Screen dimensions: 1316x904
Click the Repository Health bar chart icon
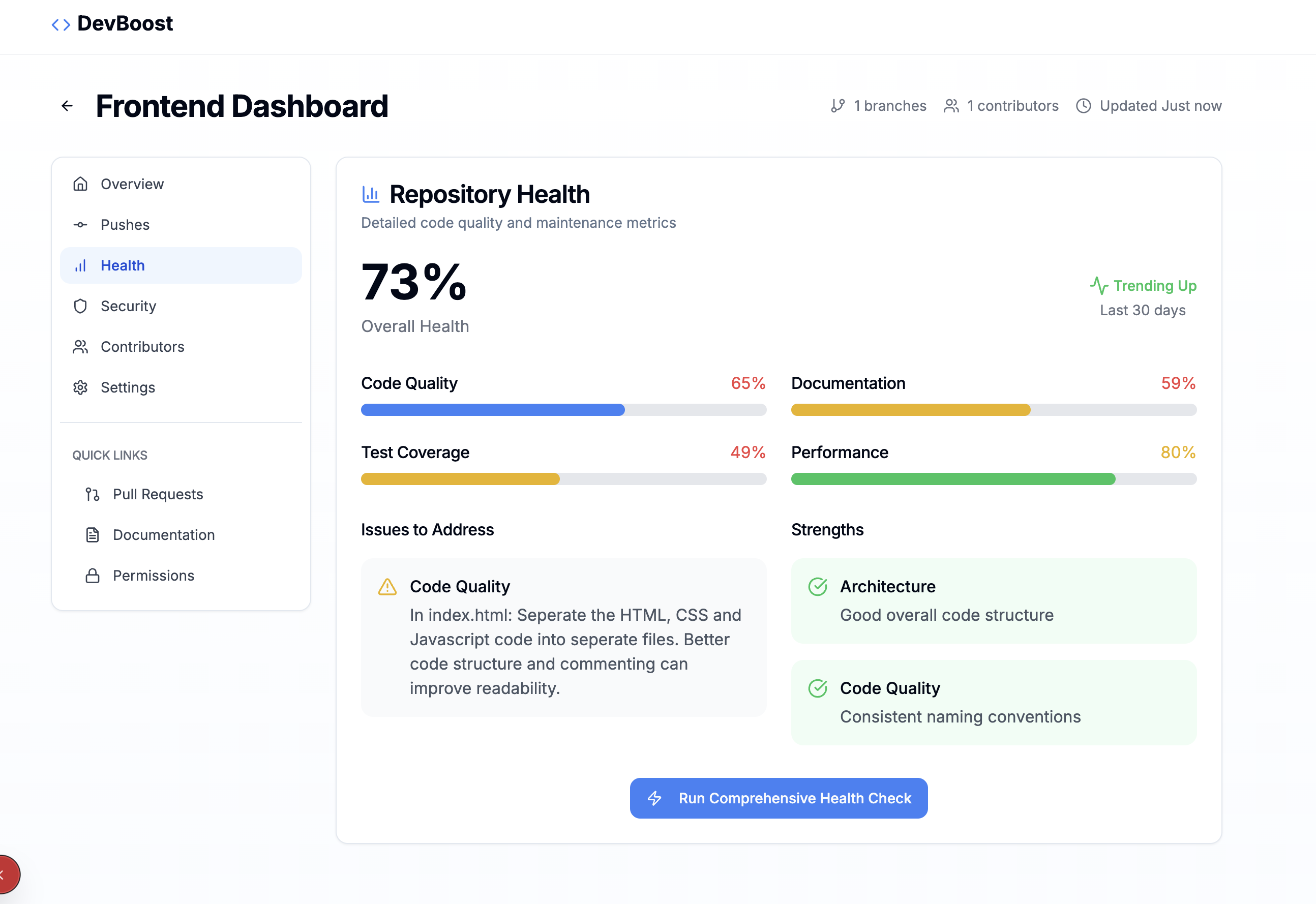(371, 194)
